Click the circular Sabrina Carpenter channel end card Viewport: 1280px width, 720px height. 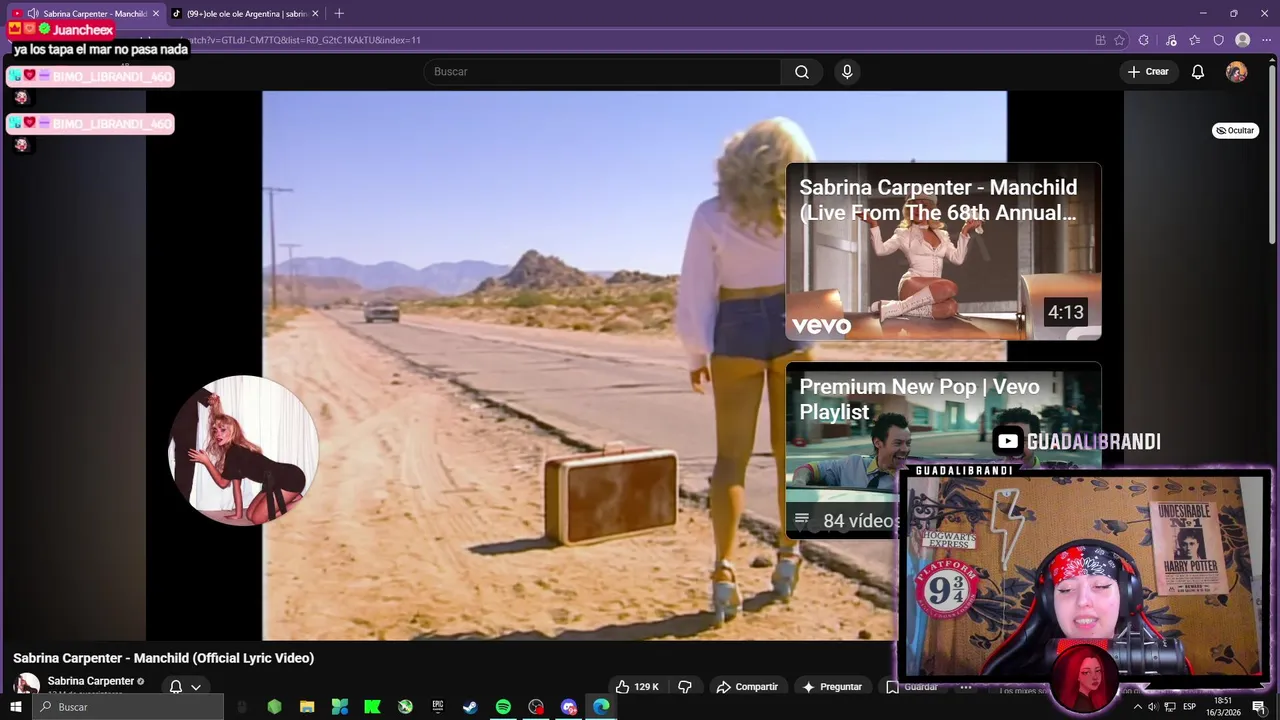tap(243, 450)
